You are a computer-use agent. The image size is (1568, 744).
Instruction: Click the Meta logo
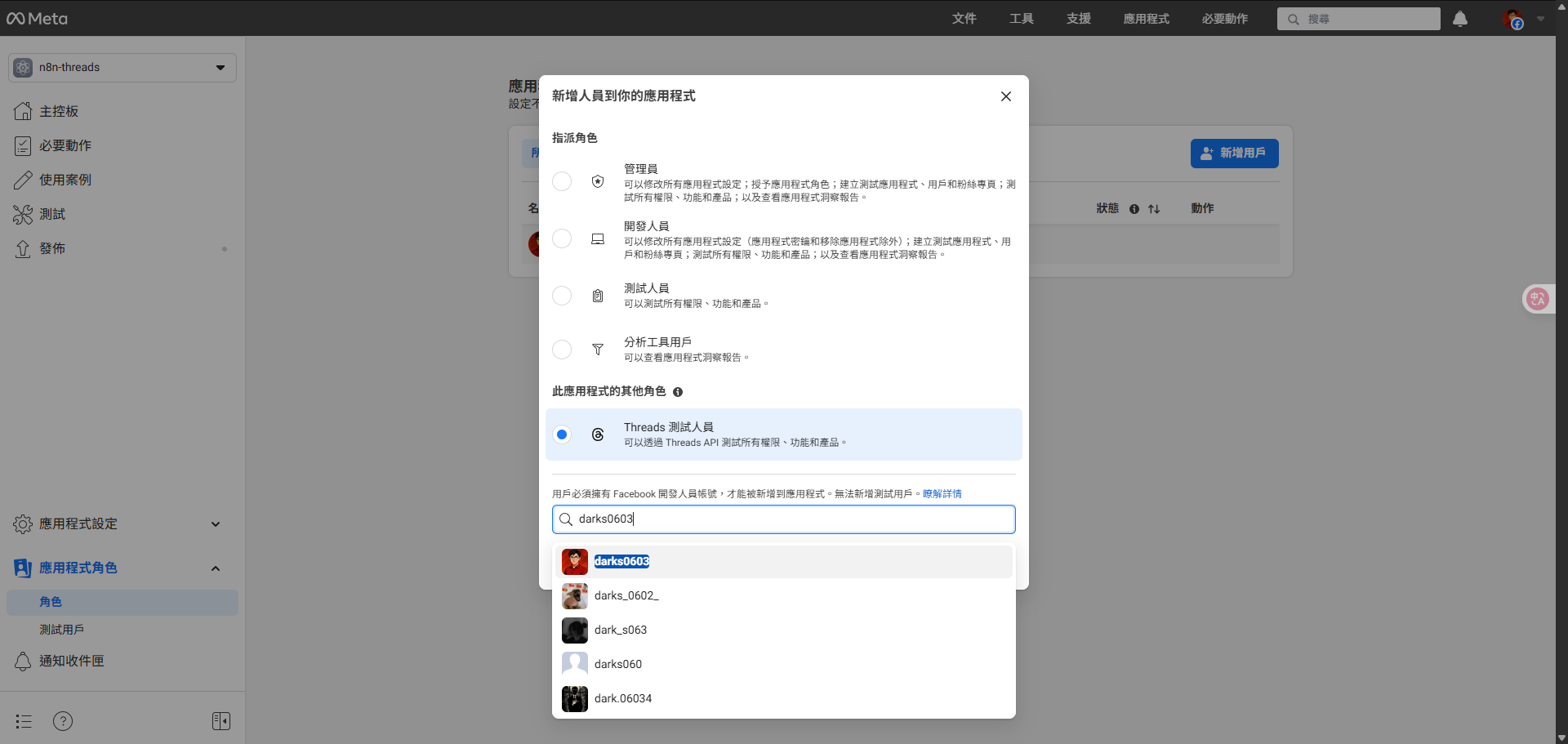tap(37, 18)
